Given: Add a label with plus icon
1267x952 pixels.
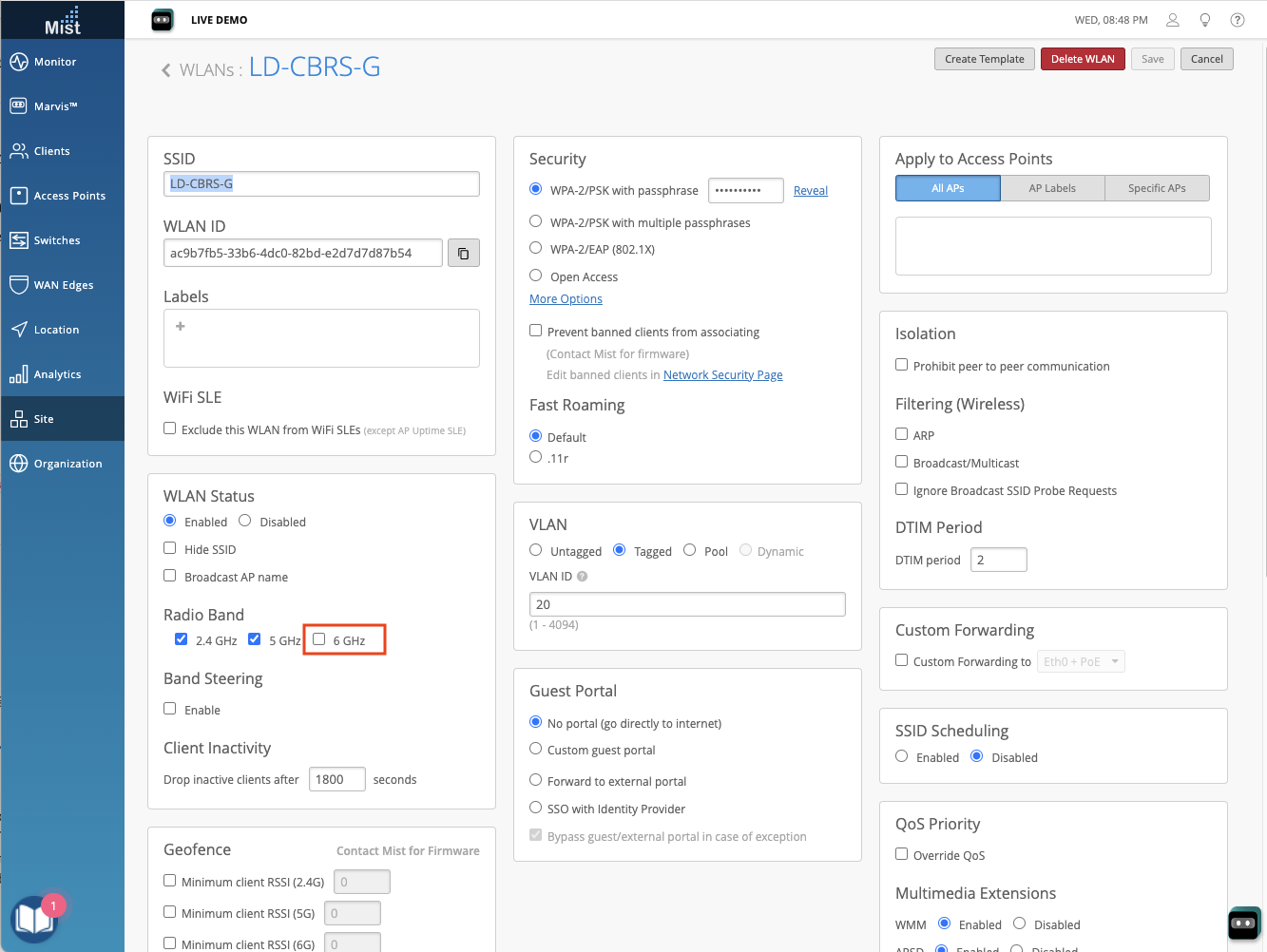Looking at the screenshot, I should click(x=181, y=327).
